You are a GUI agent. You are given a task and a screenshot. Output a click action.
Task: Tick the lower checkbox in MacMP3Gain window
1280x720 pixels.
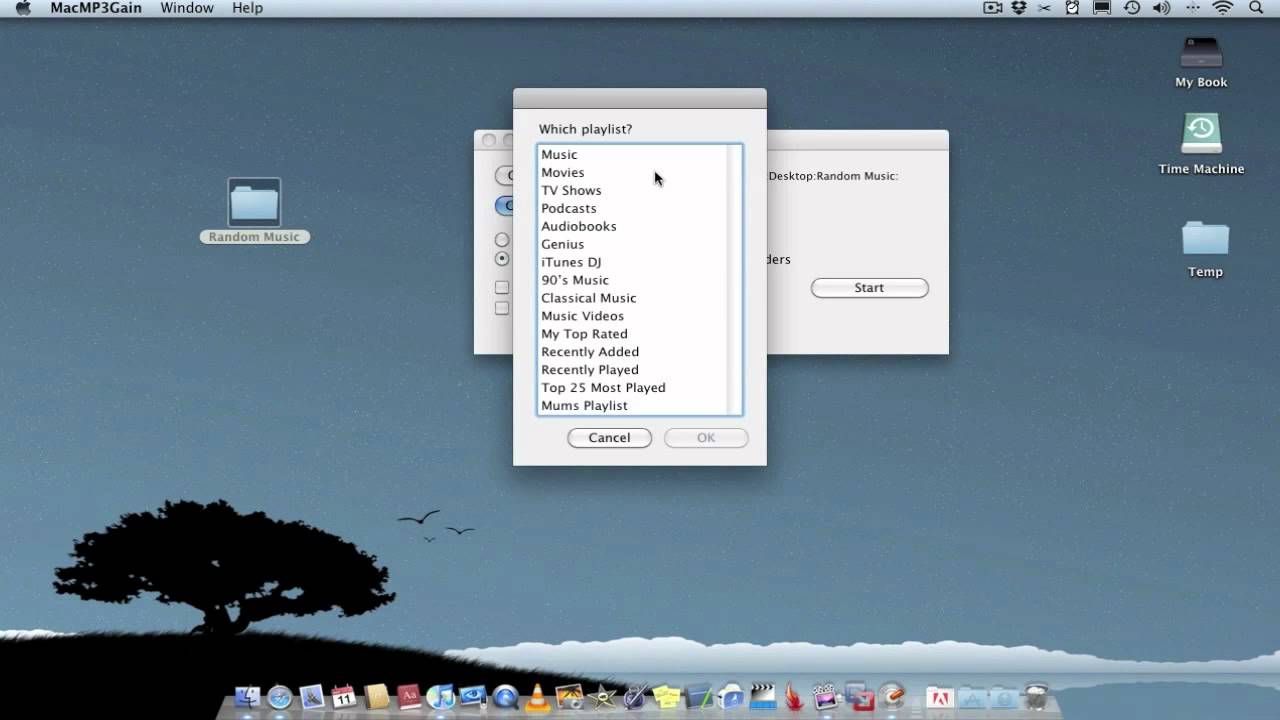(x=502, y=308)
